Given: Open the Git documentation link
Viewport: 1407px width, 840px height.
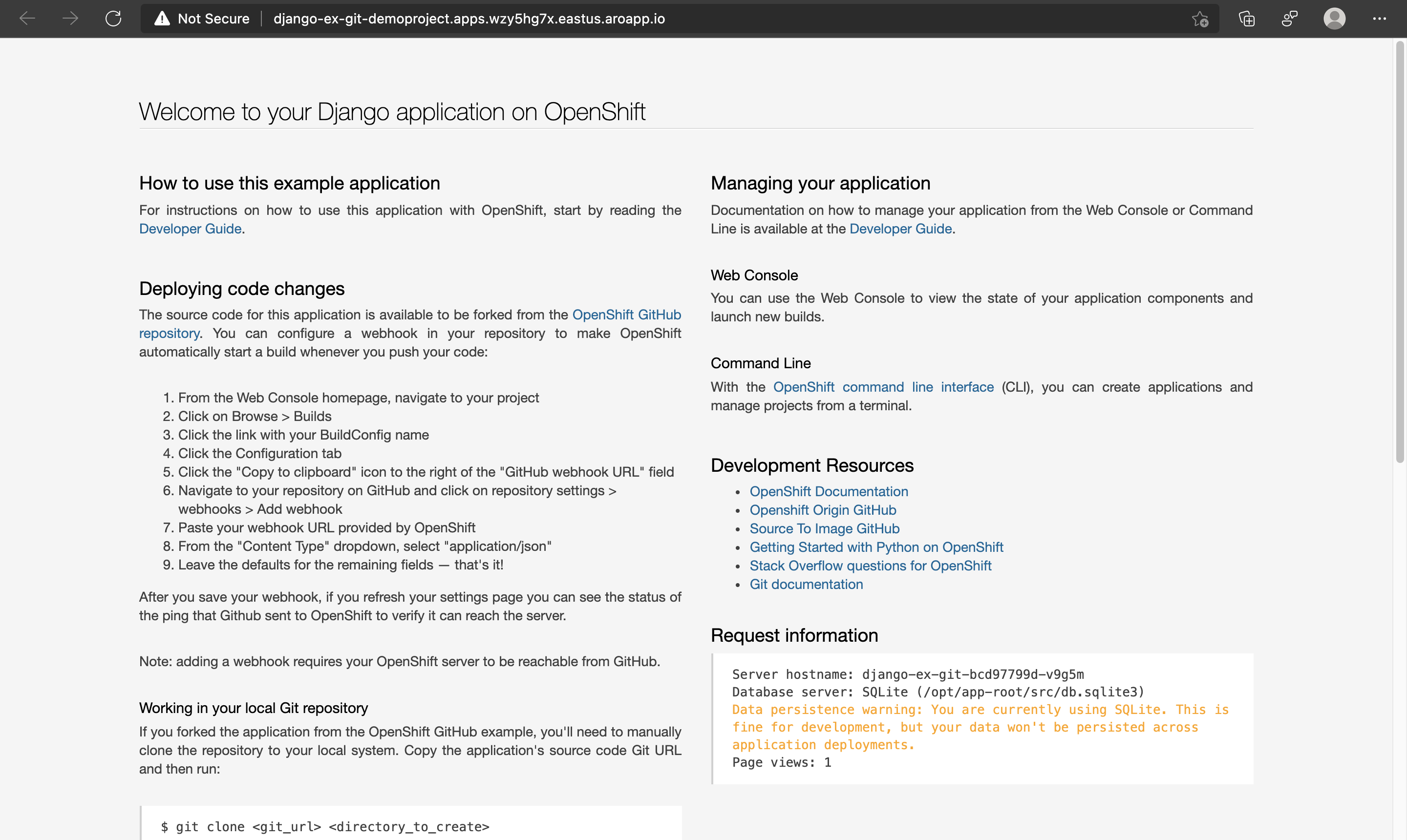Looking at the screenshot, I should click(805, 584).
